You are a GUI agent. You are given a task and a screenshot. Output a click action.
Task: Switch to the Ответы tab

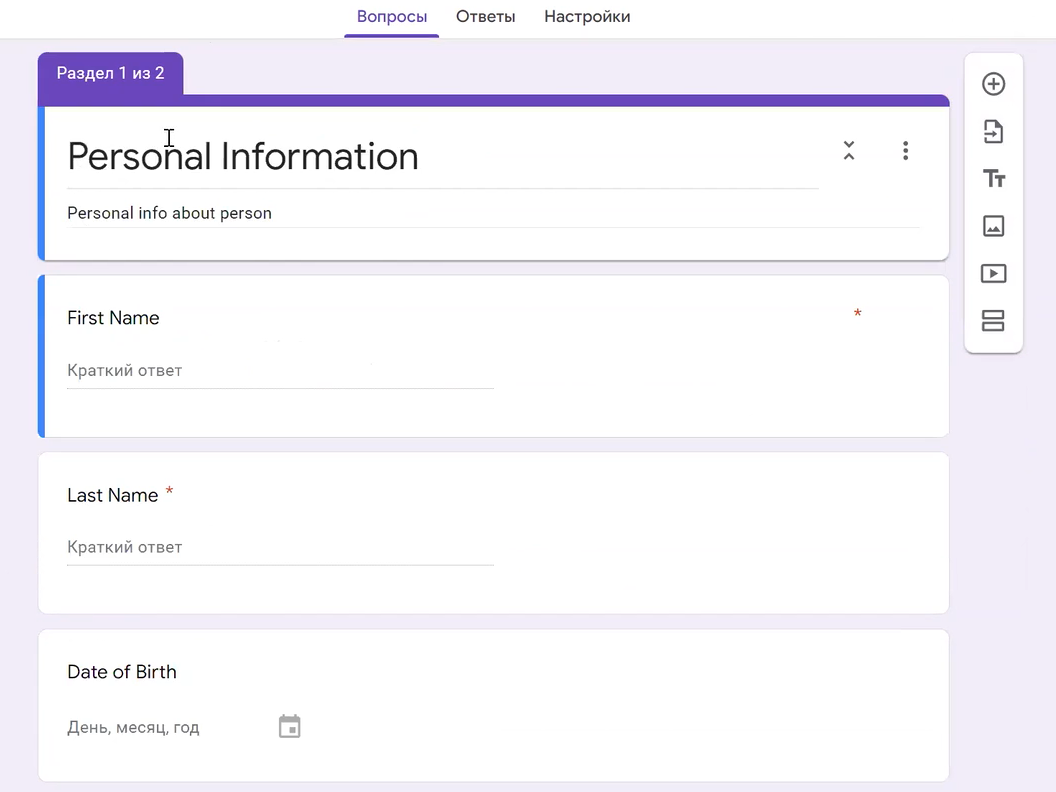tap(485, 17)
